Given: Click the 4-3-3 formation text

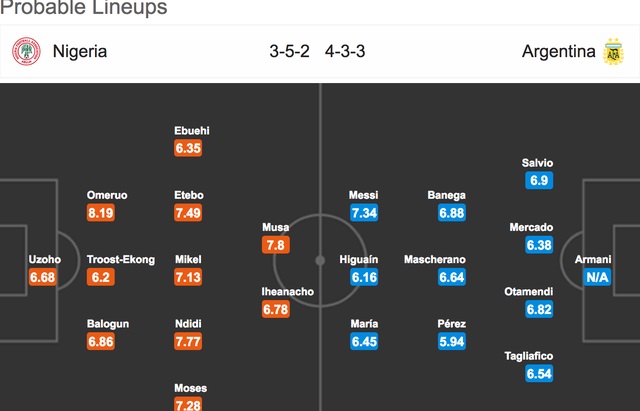Looking at the screenshot, I should click(x=345, y=51).
